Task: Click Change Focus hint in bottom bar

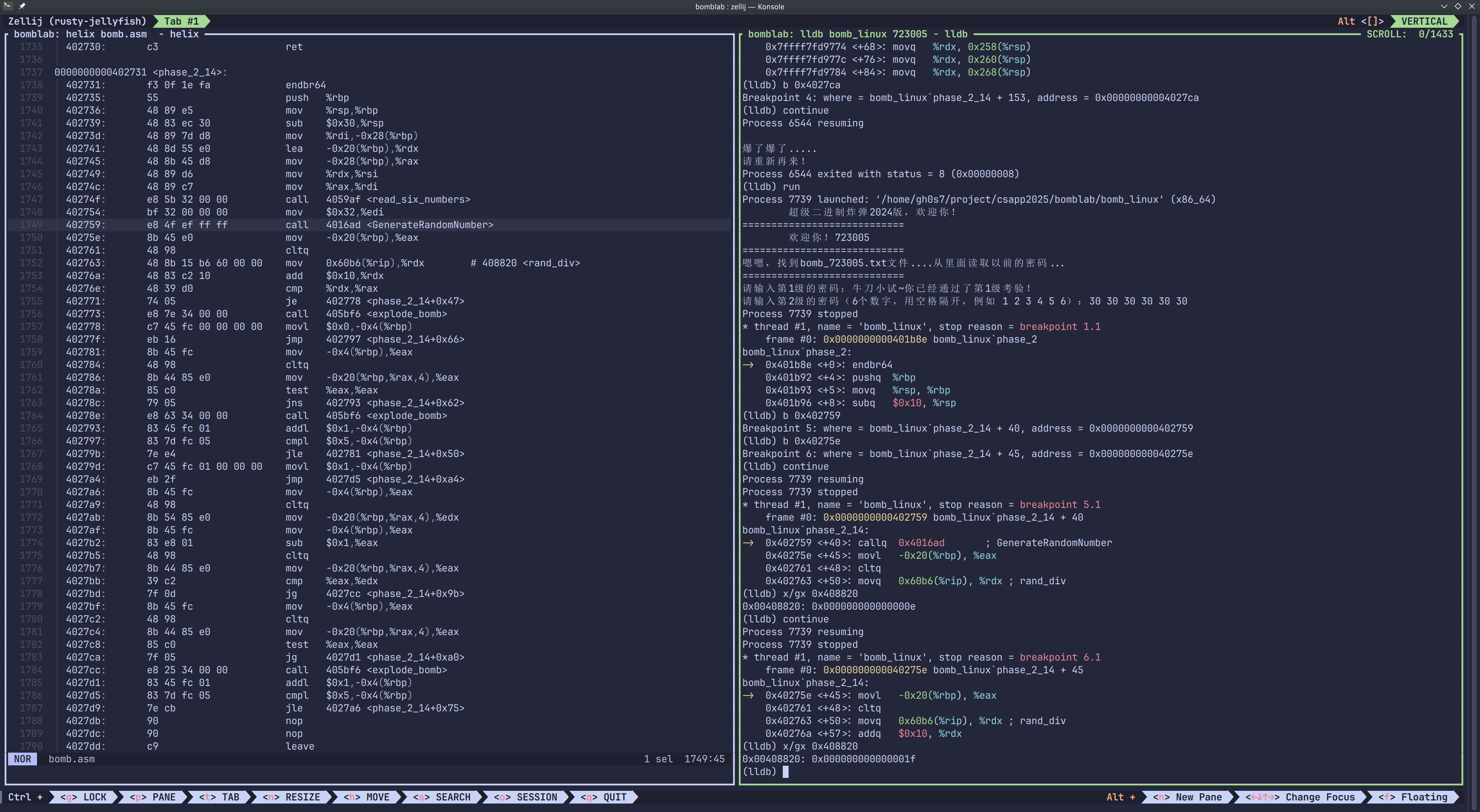Action: coord(1300,797)
